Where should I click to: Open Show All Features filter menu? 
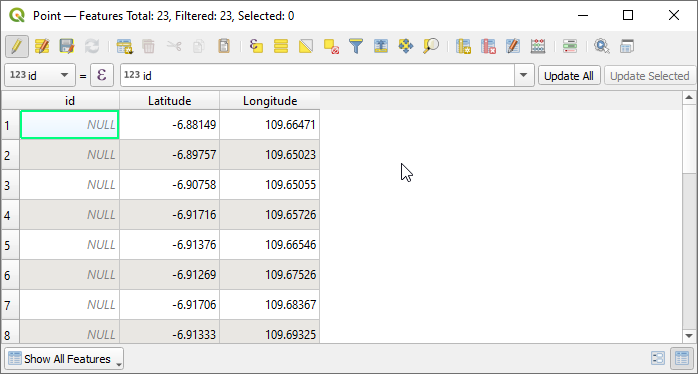64,359
